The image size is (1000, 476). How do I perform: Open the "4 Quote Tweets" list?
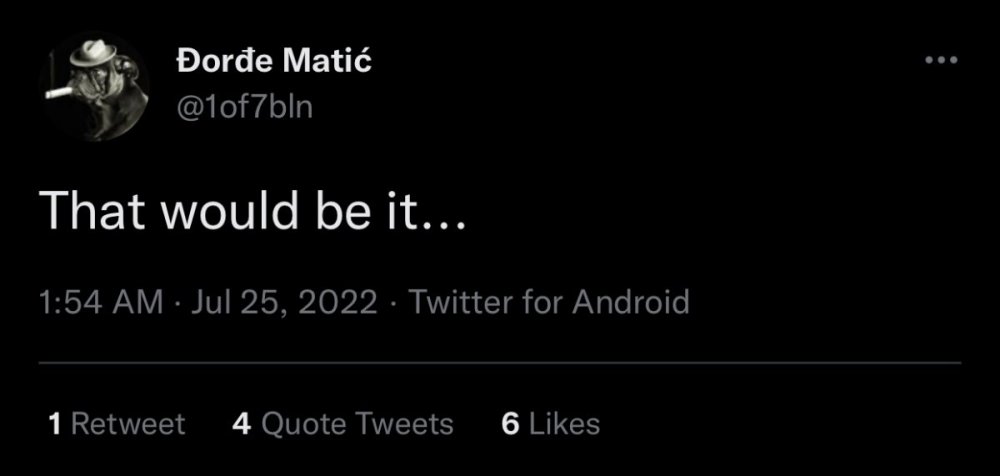coord(343,424)
